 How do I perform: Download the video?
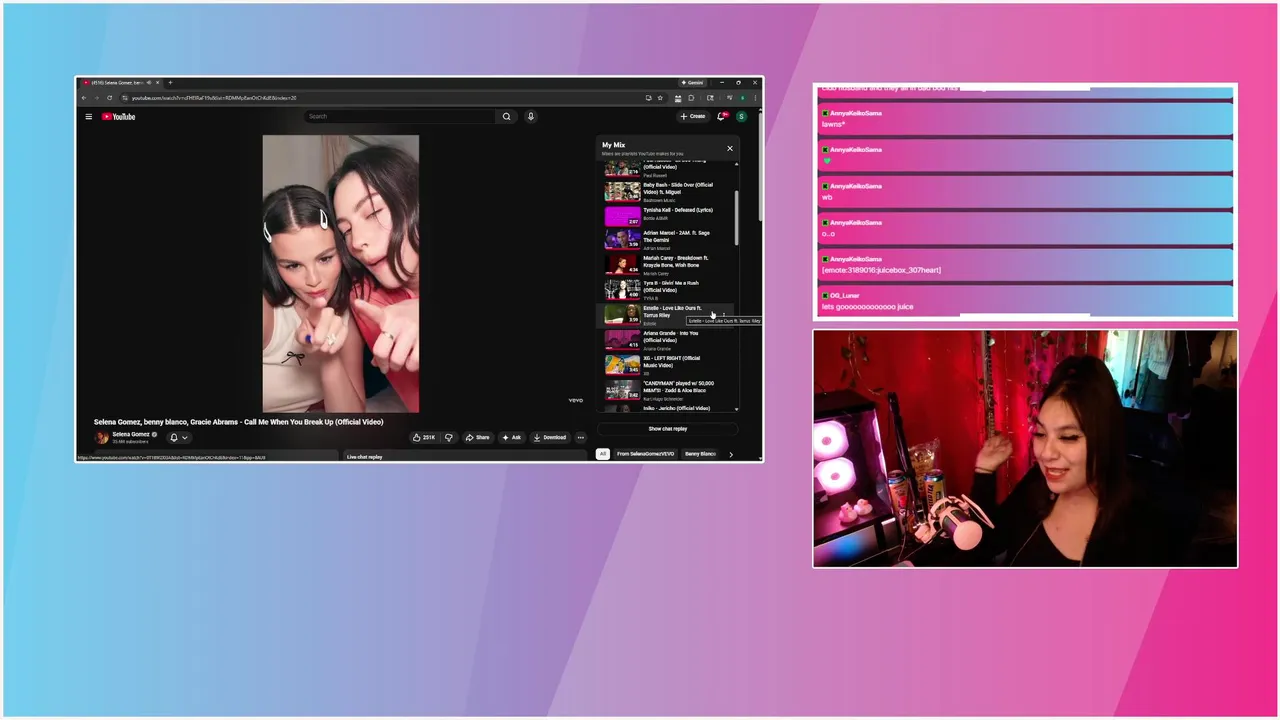click(x=550, y=438)
